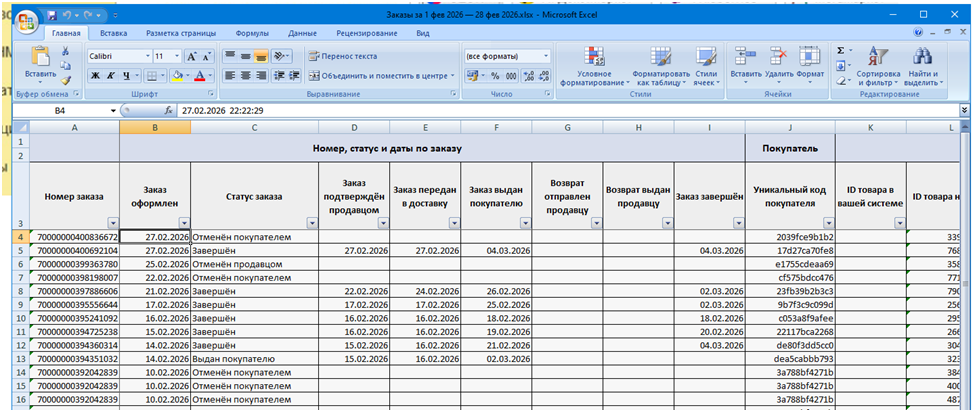Toggle italic К formatting
Viewport: 975px width, 412px height.
point(112,76)
